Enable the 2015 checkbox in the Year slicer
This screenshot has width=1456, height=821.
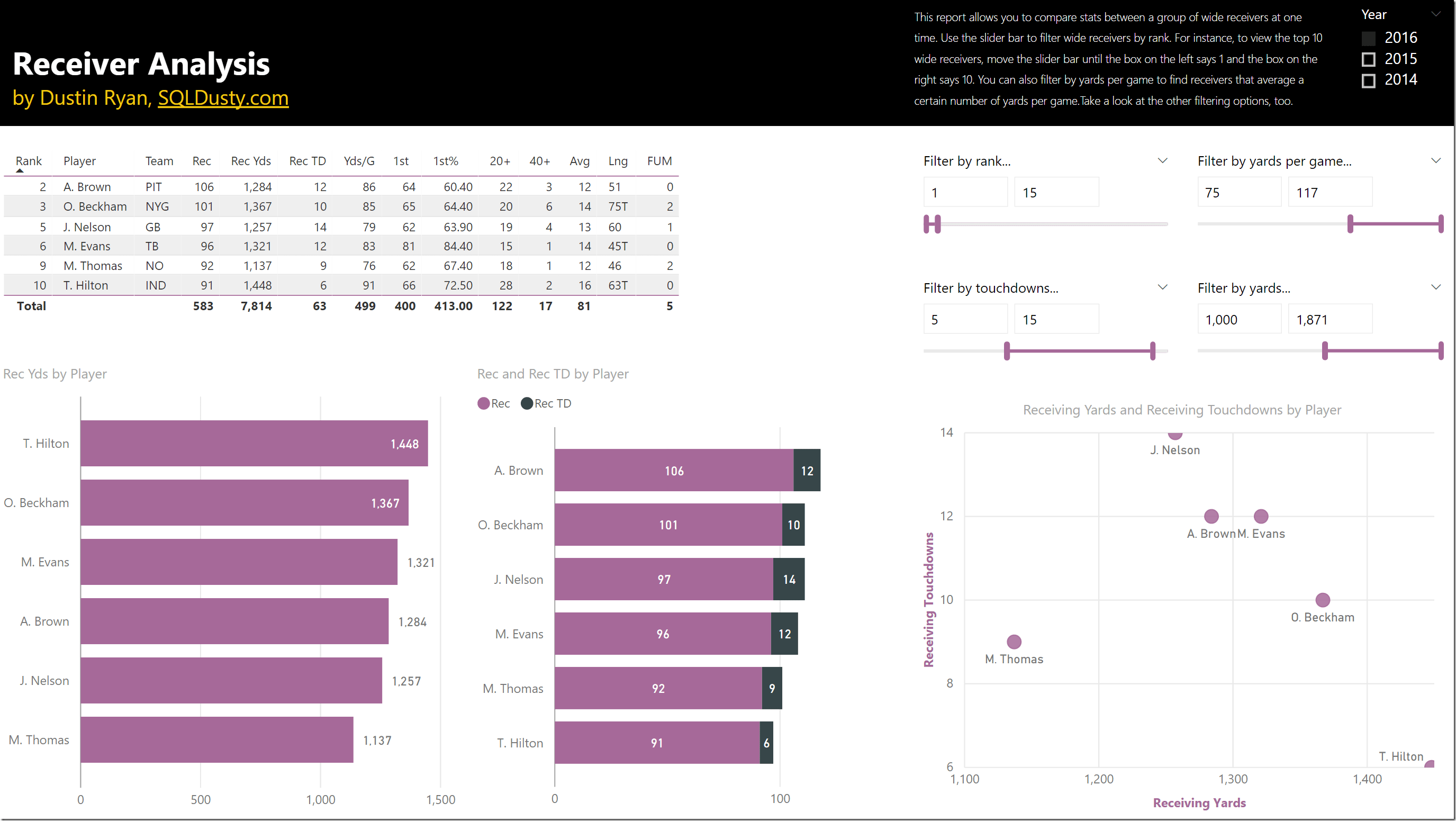[1369, 59]
